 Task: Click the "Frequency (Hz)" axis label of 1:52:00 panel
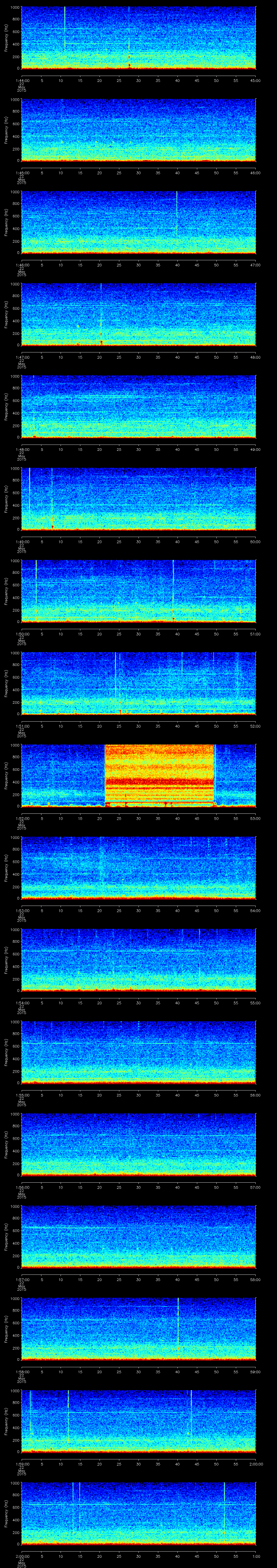pos(7,775)
